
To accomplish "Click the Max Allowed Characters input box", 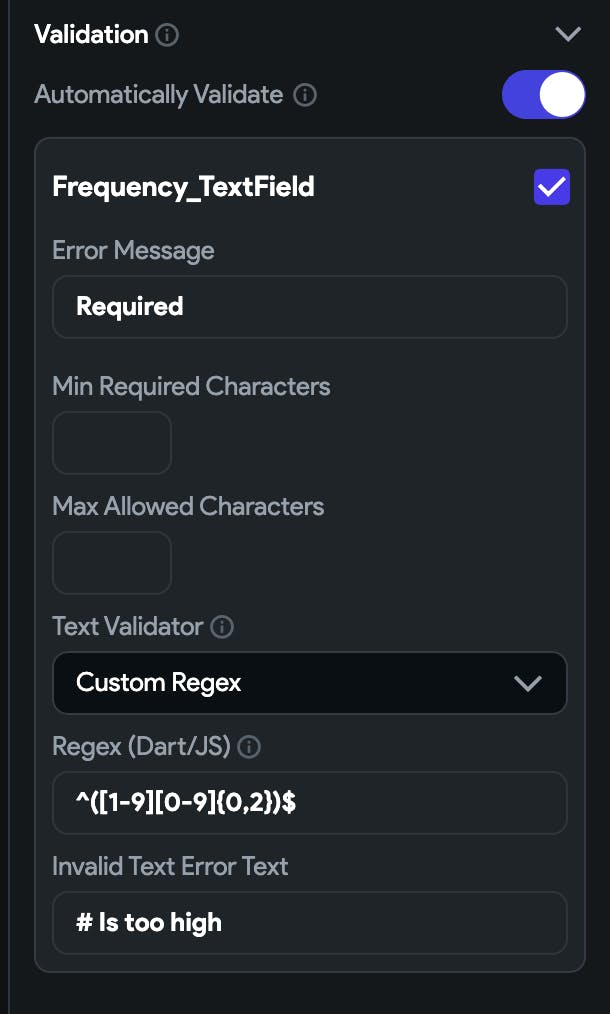I will (112, 563).
